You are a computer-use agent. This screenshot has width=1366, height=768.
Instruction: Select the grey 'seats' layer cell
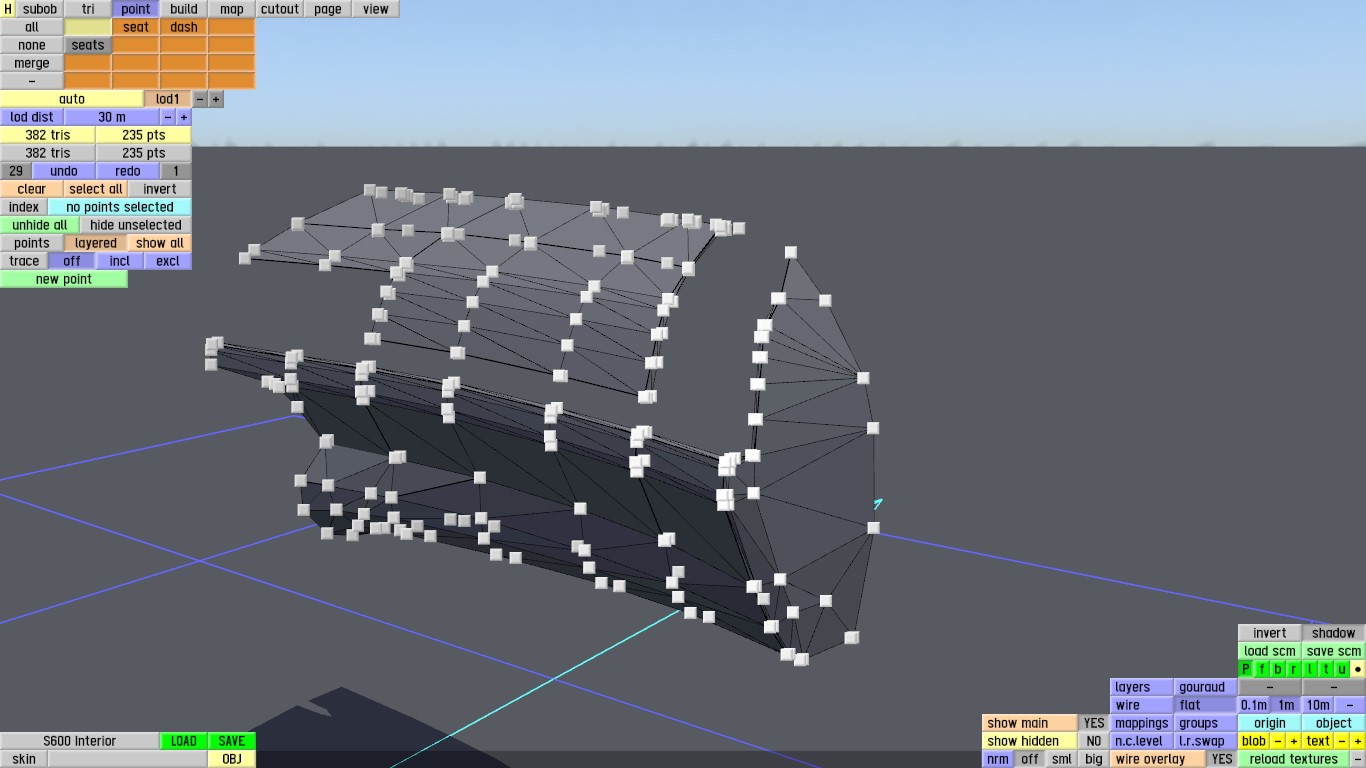click(88, 45)
